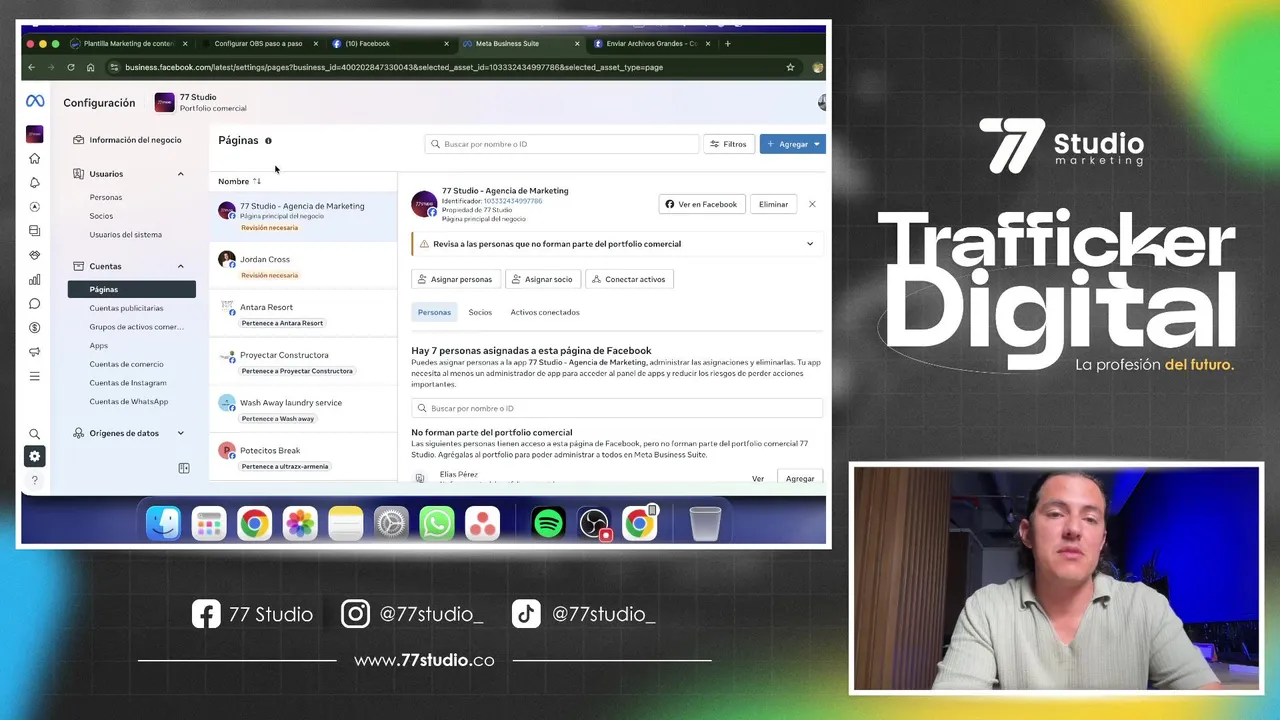The image size is (1280, 720).
Task: Click the Help question mark icon
Action: pos(35,480)
